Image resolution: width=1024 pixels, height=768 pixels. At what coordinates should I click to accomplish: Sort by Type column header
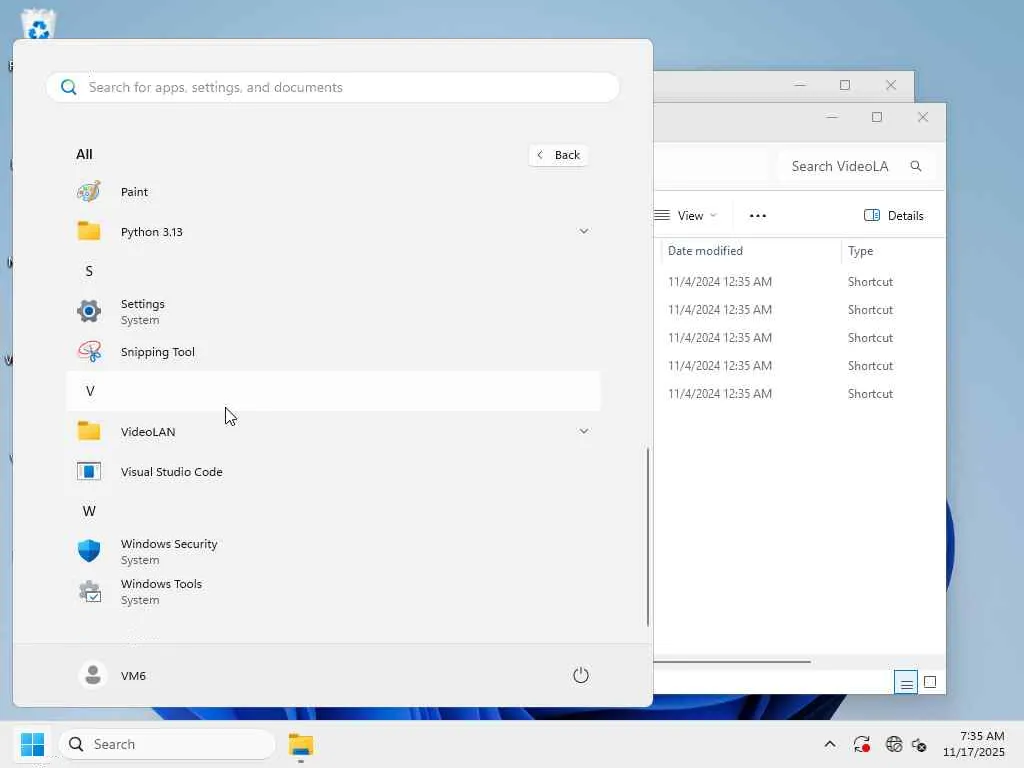(860, 251)
